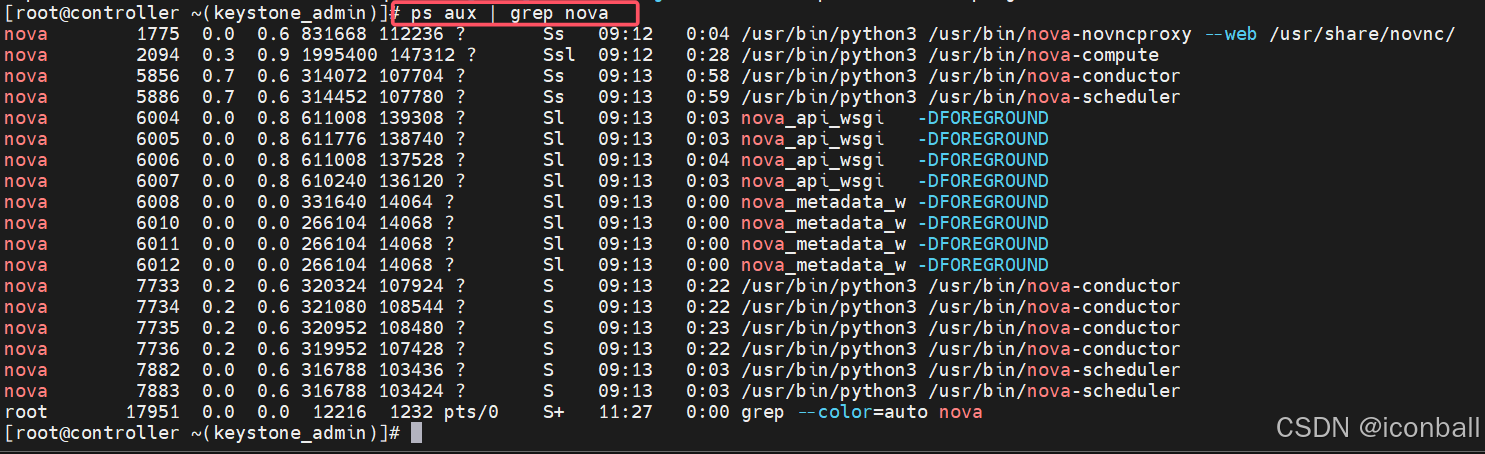Click PID 6012 in the output
Viewport: 1485px width, 454px height.
click(158, 265)
